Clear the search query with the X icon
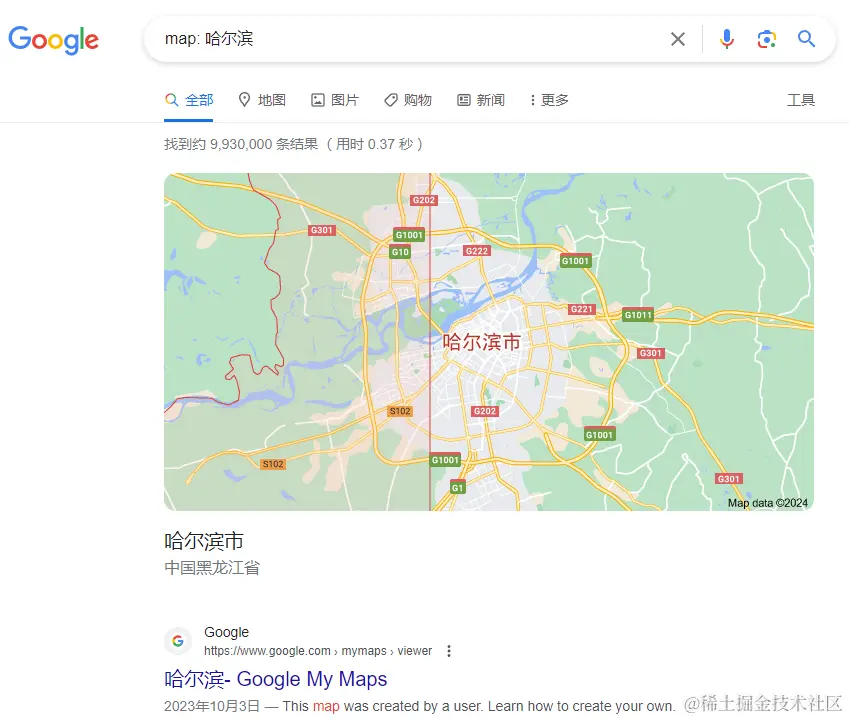This screenshot has width=849, height=720. click(x=678, y=39)
